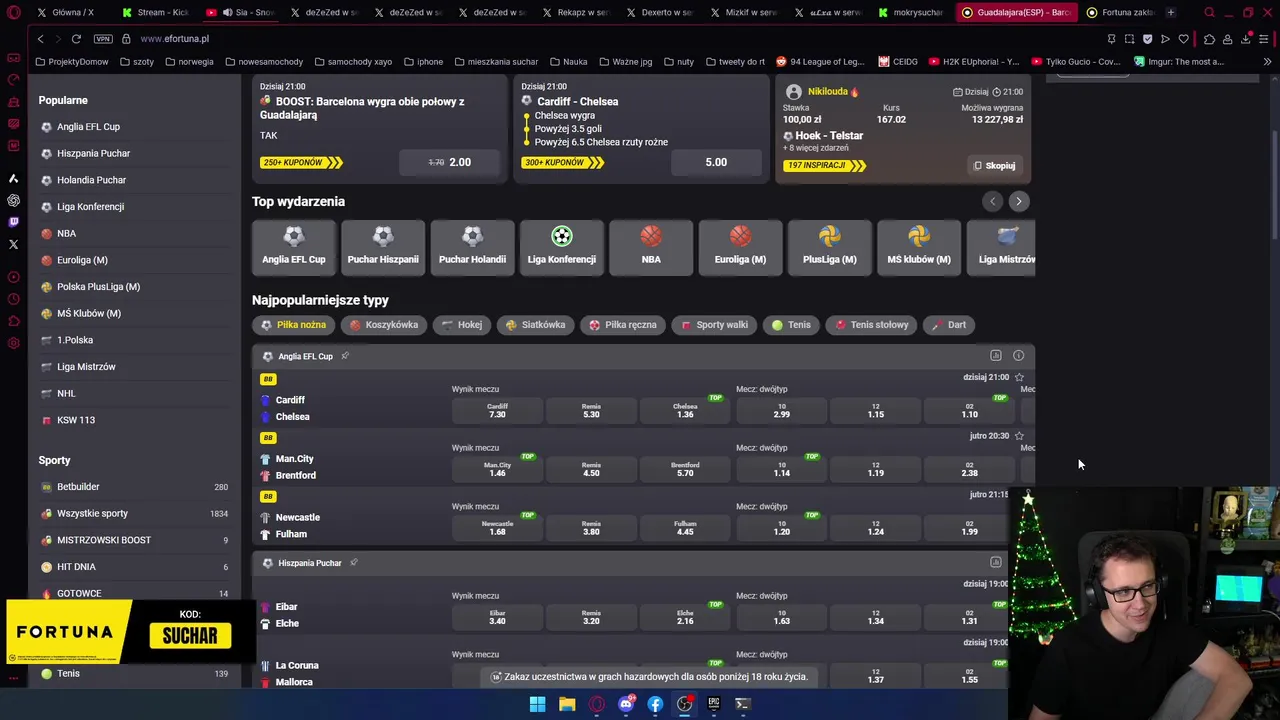Click info icon in Anglia EFL Cup header

point(1018,356)
